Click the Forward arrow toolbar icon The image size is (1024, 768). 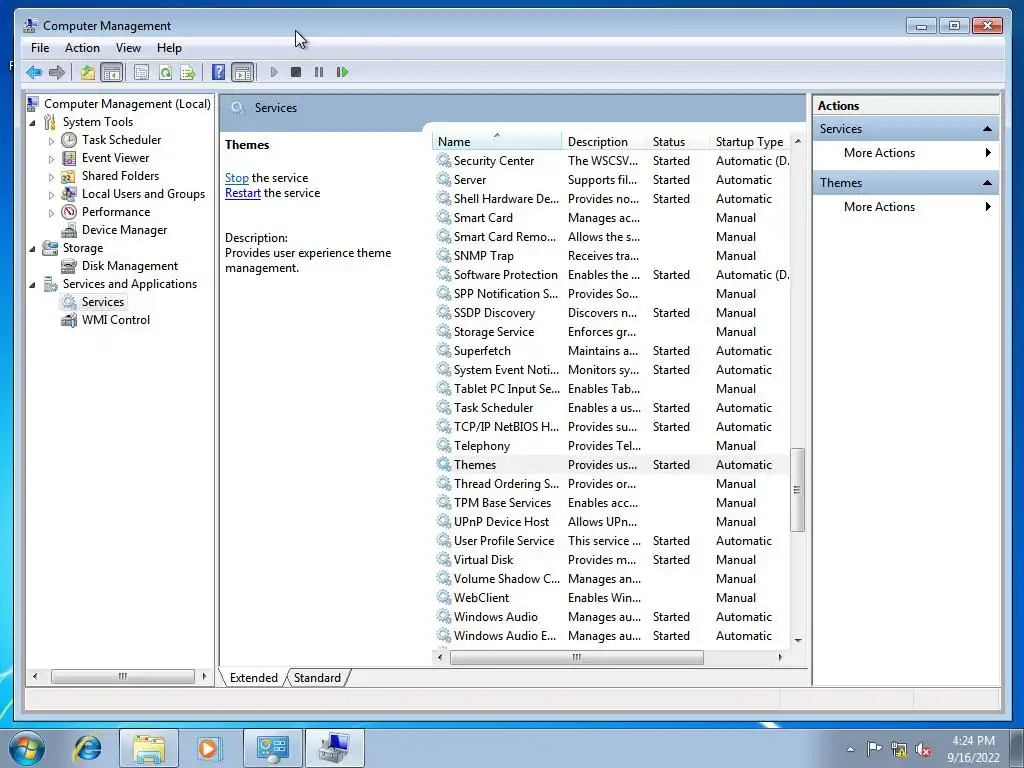click(x=57, y=72)
